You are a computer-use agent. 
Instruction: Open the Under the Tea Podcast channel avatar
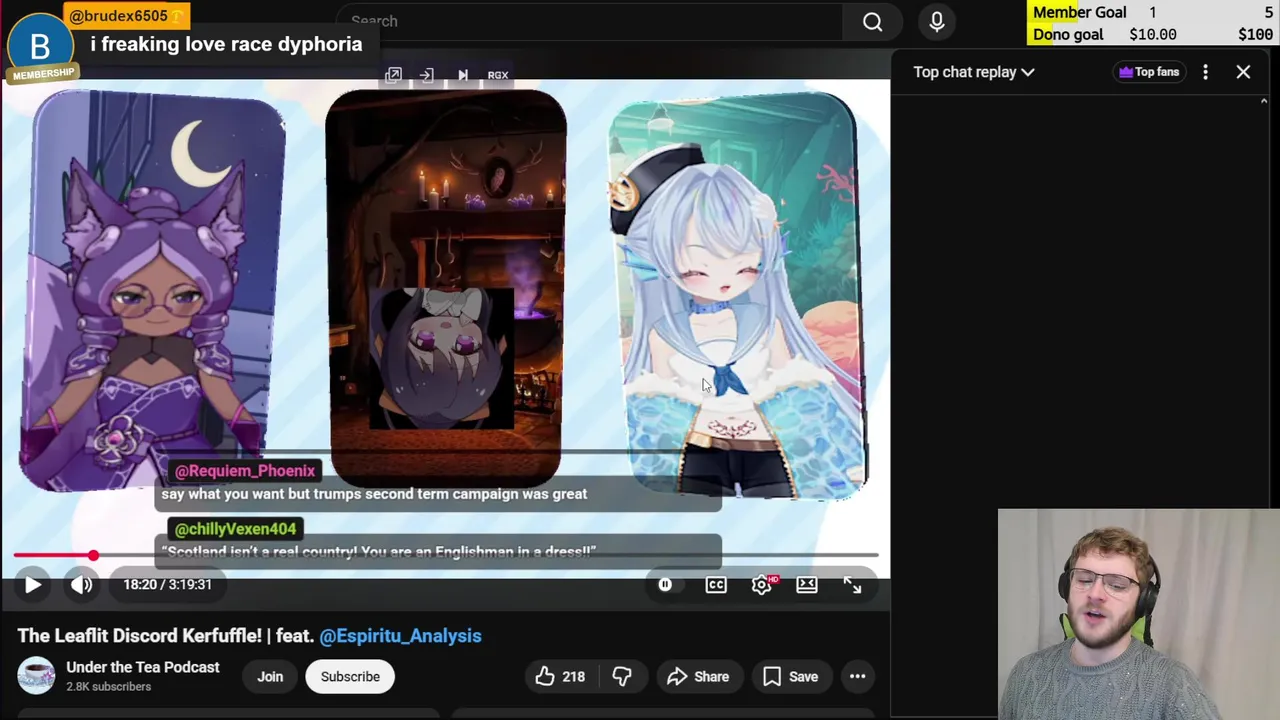click(36, 677)
